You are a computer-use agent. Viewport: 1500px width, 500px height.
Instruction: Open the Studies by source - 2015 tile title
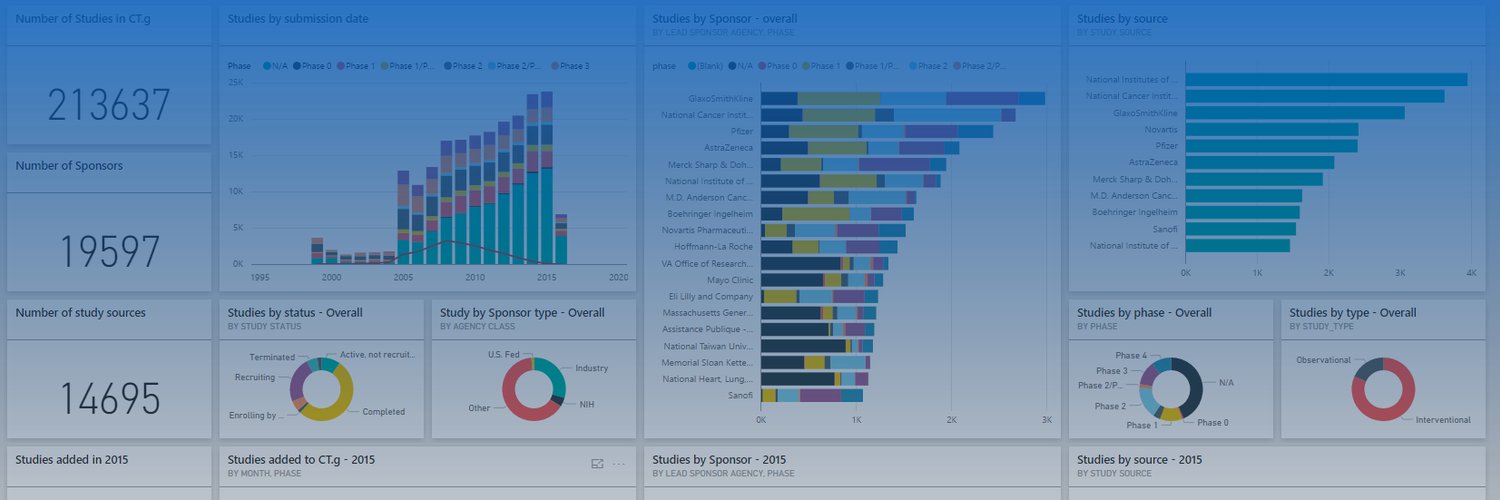[x=1140, y=460]
